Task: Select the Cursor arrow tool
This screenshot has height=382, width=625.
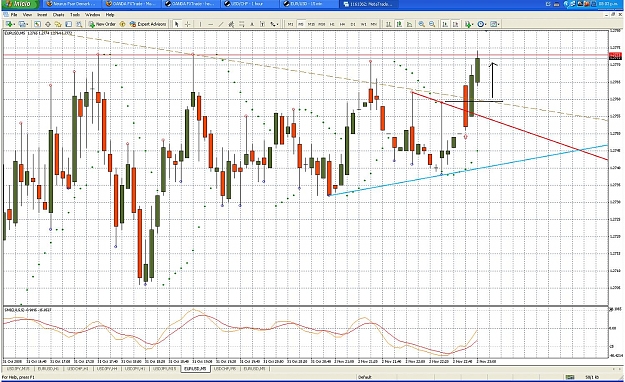Action: click(177, 24)
